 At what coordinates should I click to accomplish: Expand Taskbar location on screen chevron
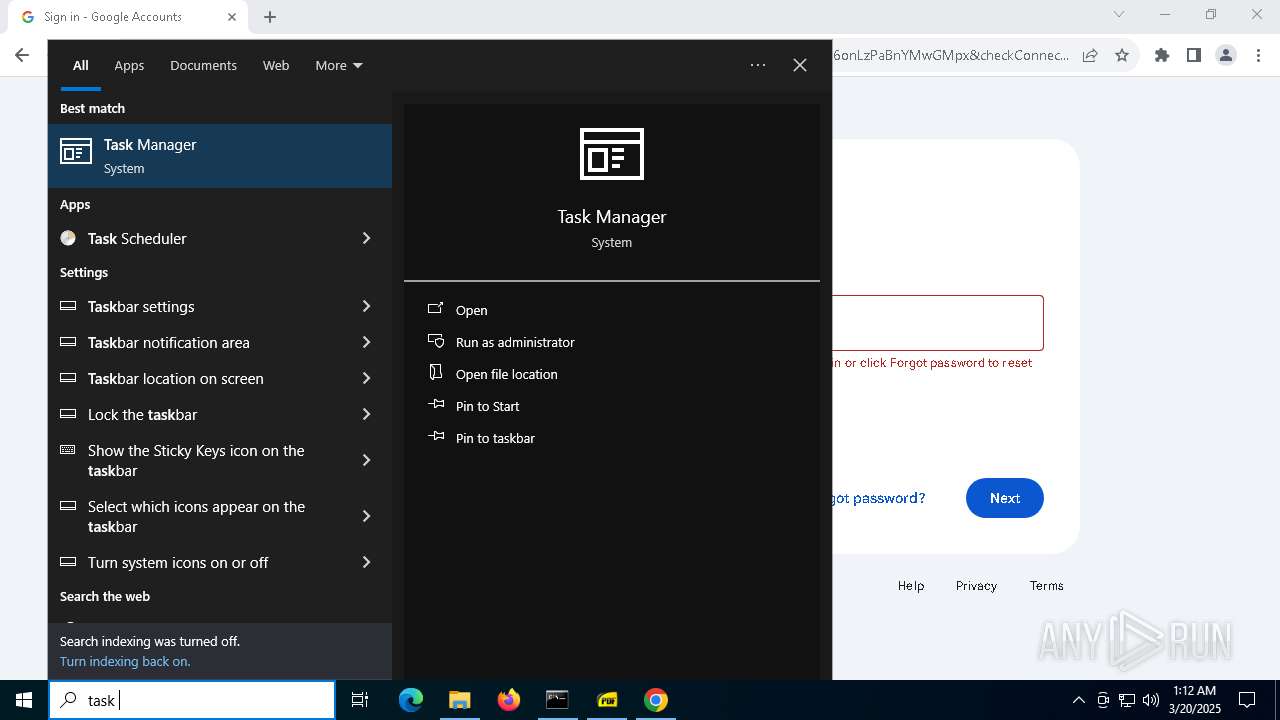[x=366, y=378]
